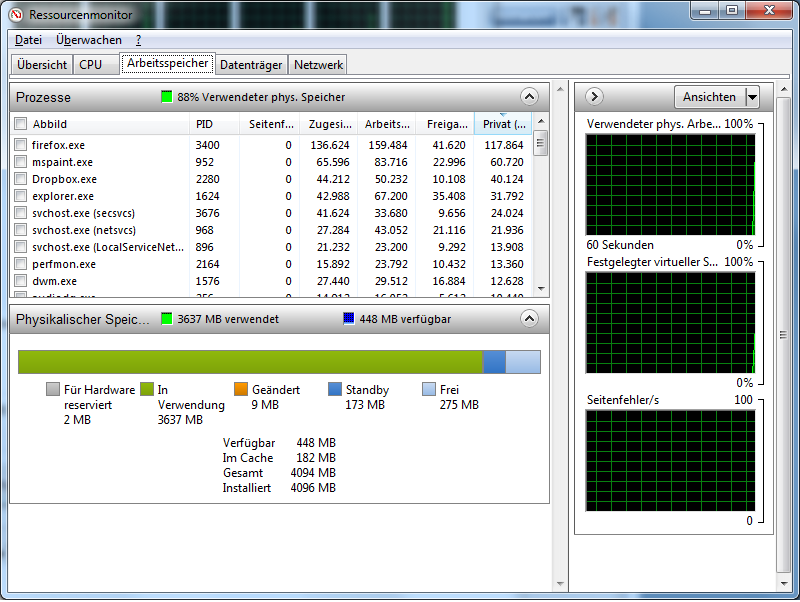Screen dimensions: 800x602
Task: Click the Verwendeter phys. Arbeitsspeicher graph
Action: coord(670,185)
